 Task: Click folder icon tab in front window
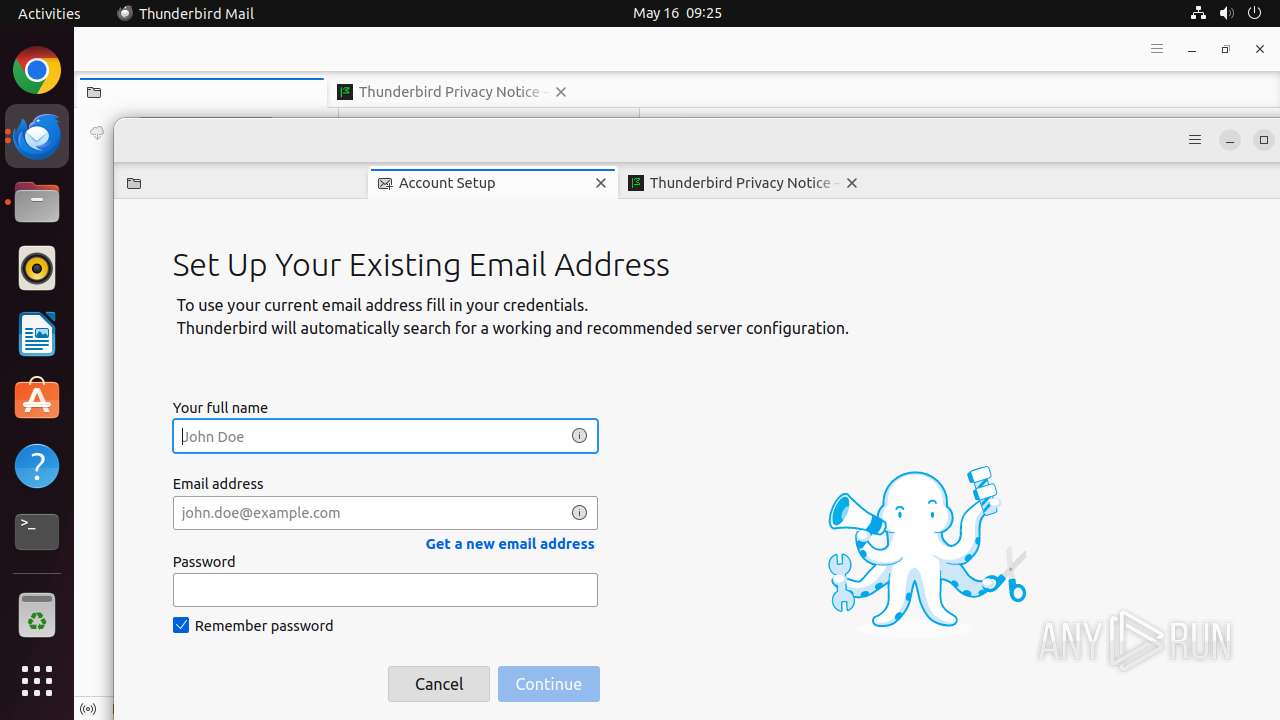coord(134,183)
